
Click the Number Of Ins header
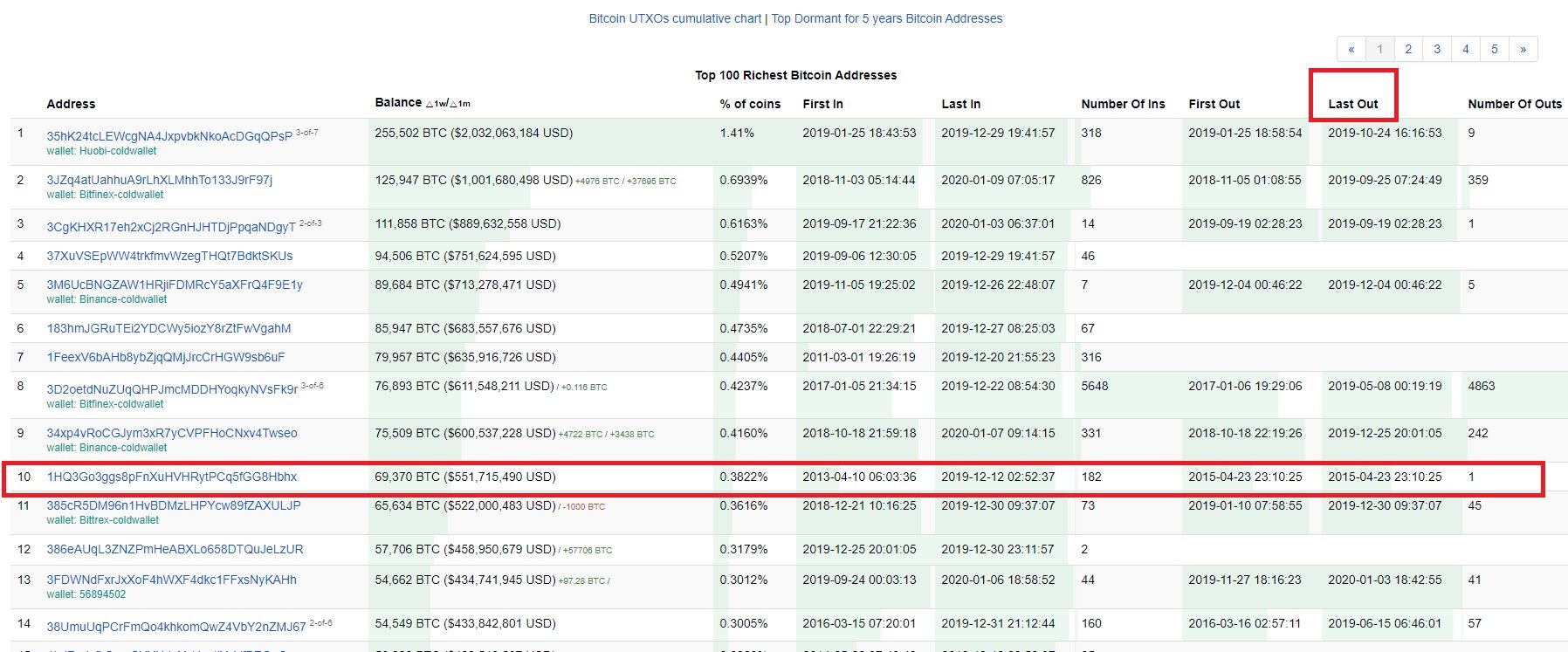[1123, 104]
